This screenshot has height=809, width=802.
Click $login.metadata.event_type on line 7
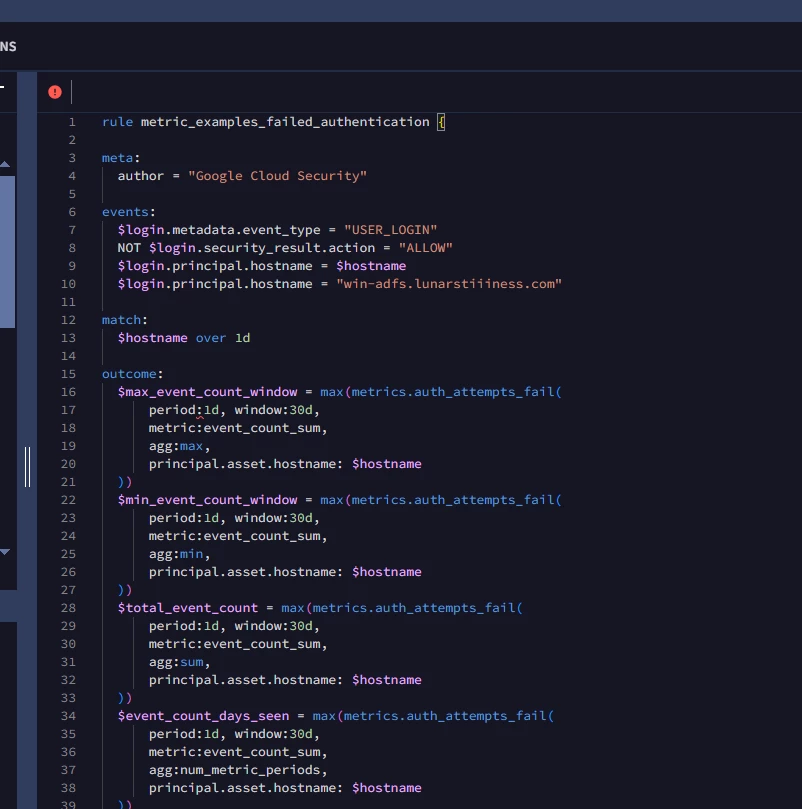[x=218, y=230]
